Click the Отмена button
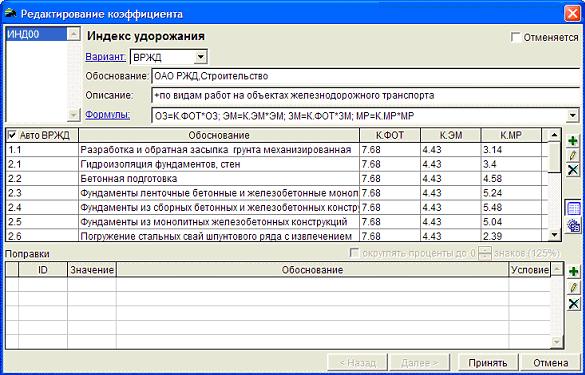Screen dimensions: 585x375 click(551, 363)
